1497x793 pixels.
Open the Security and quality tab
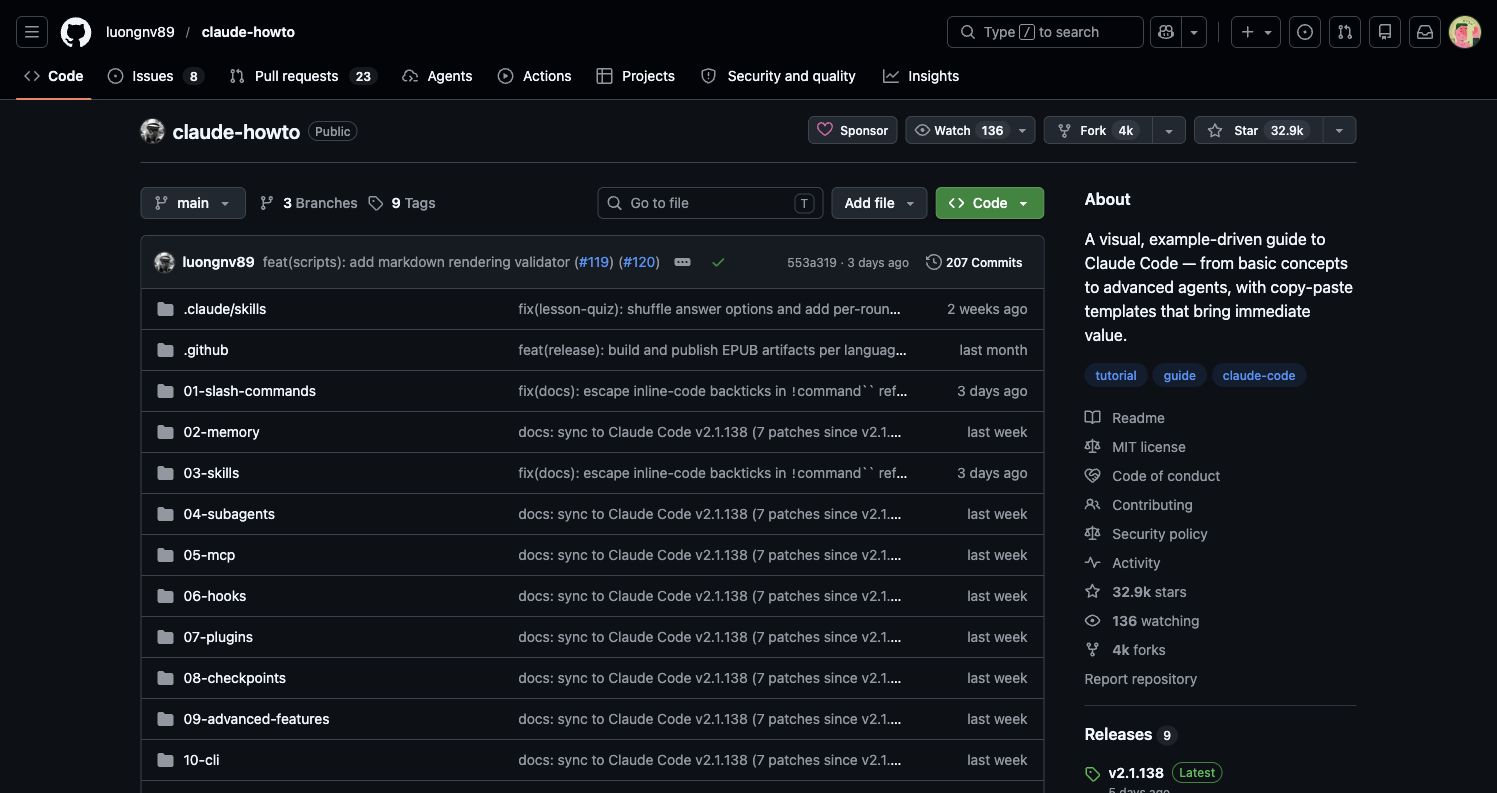click(x=778, y=76)
